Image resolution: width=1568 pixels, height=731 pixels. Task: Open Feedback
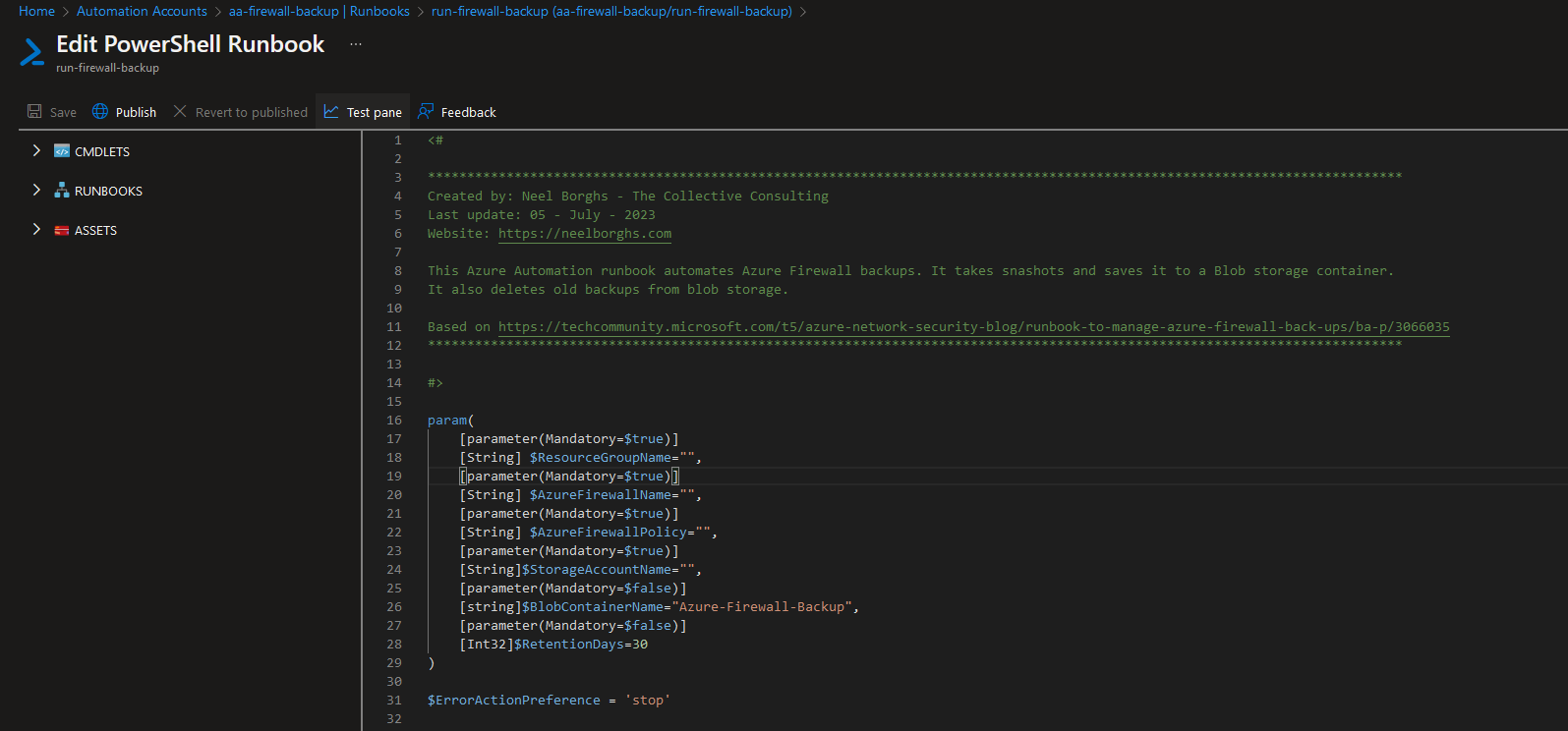pyautogui.click(x=457, y=112)
